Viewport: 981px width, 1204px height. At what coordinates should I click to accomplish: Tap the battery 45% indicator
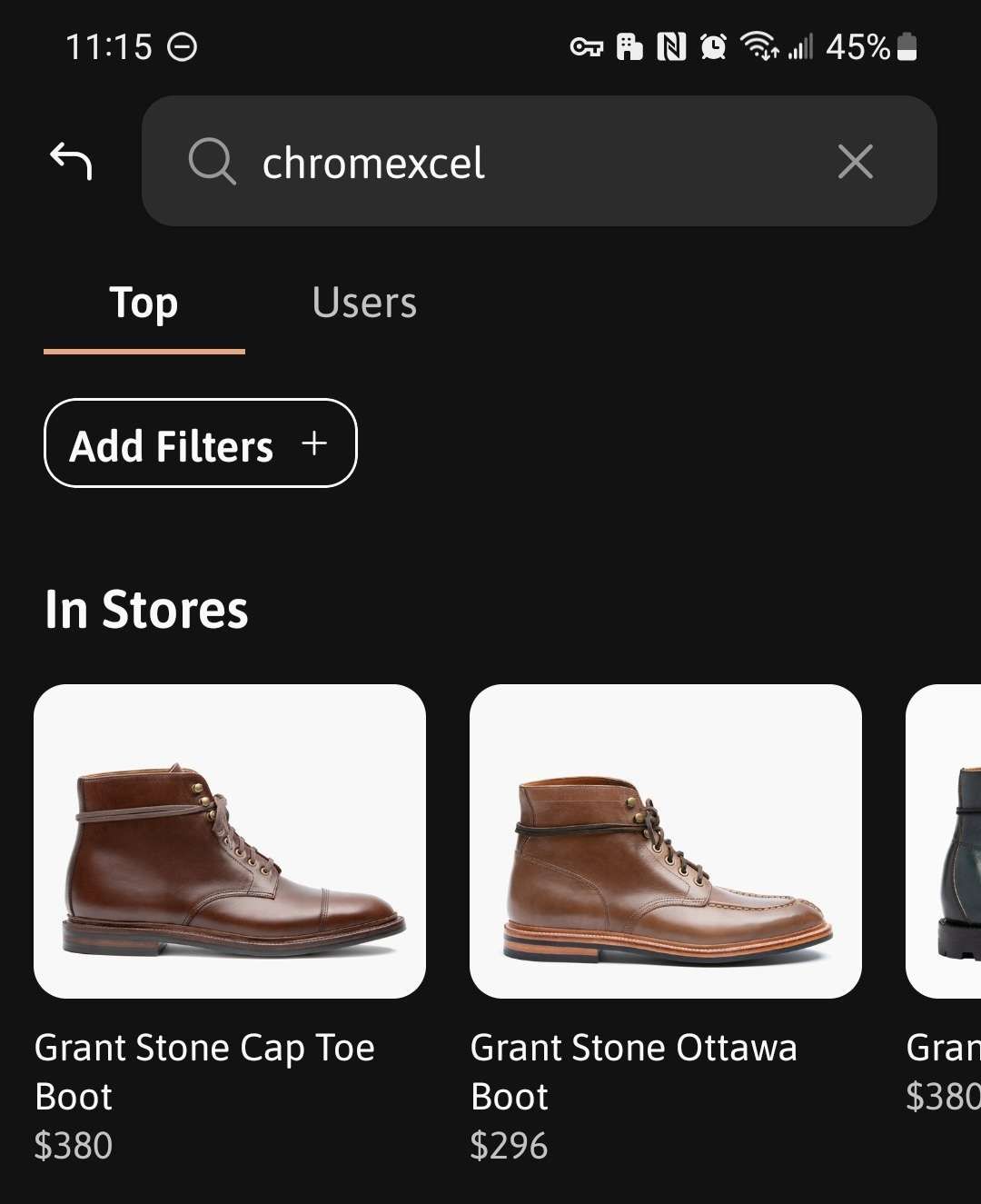pos(872,46)
